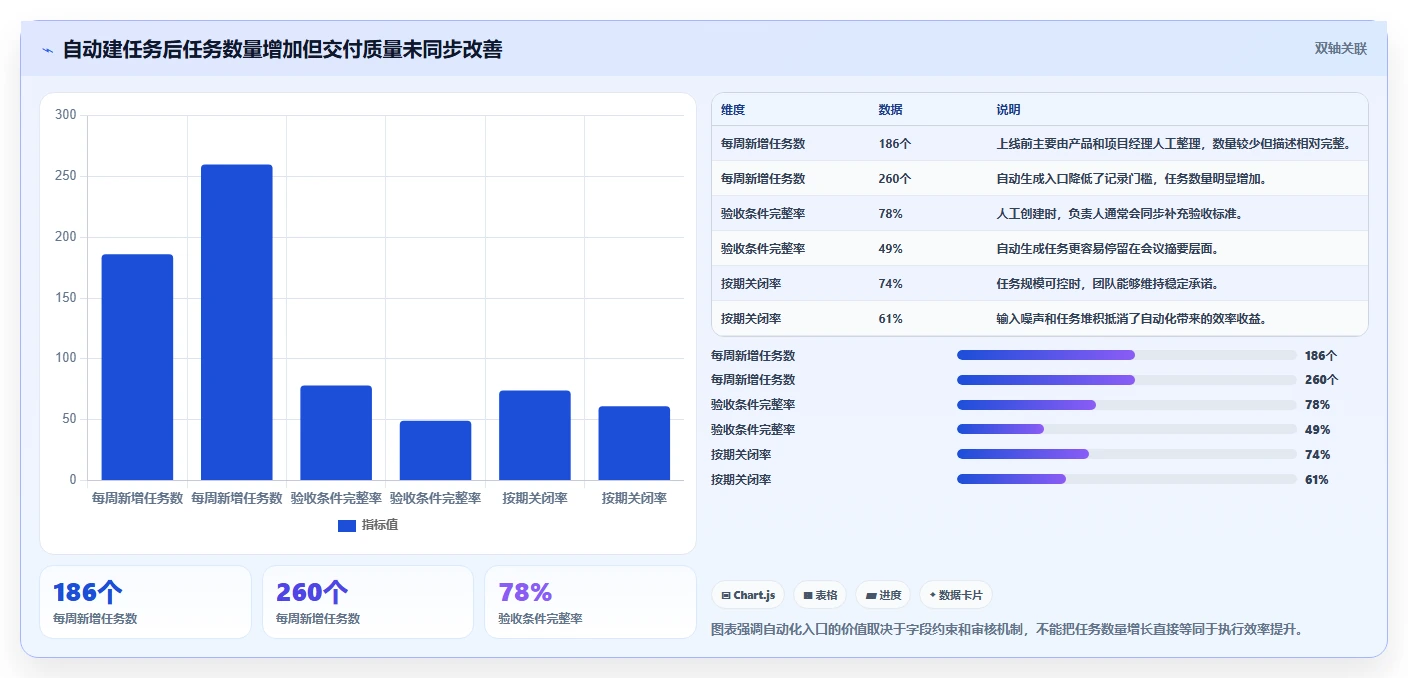This screenshot has width=1408, height=678.
Task: Click the 200 y-axis label
Action: tap(66, 237)
